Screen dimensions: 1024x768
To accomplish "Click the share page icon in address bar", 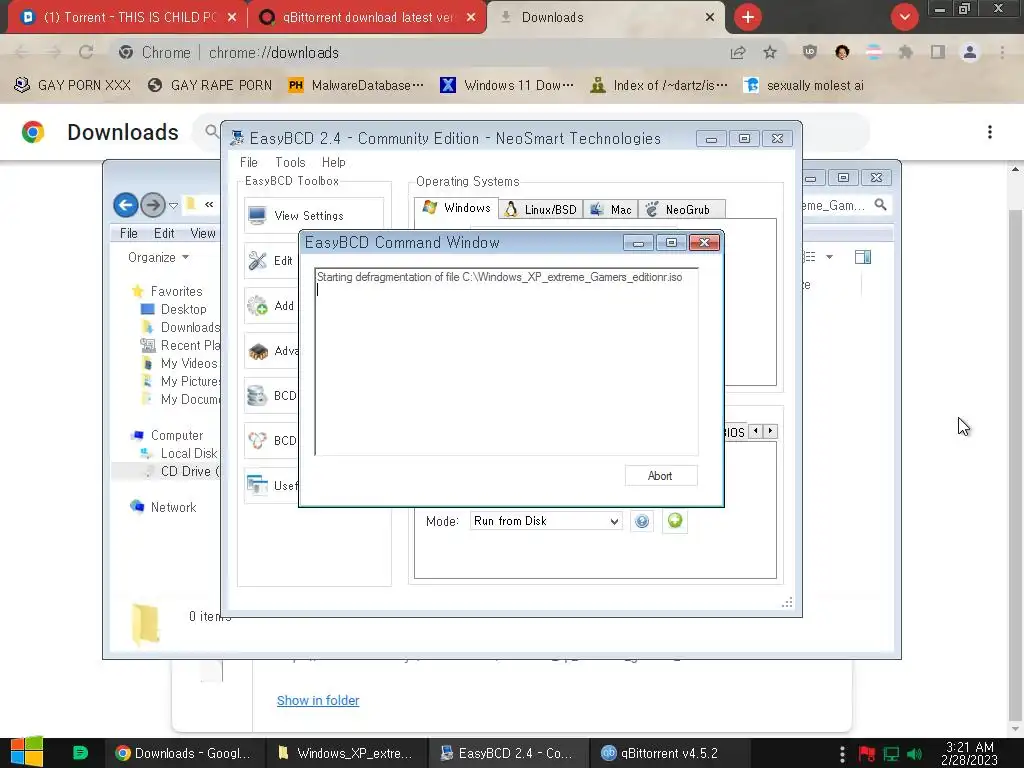I will click(738, 52).
